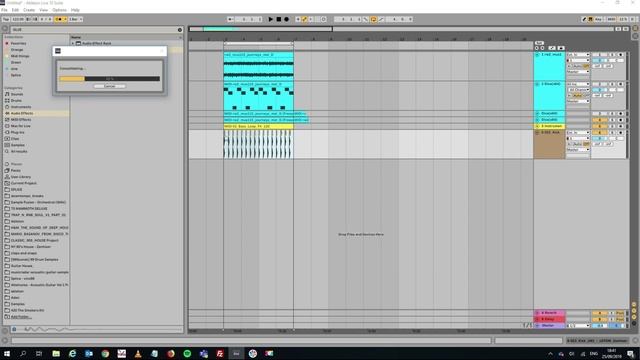640x360 pixels.
Task: Click Add Folder in browser Places
Action: point(21,317)
